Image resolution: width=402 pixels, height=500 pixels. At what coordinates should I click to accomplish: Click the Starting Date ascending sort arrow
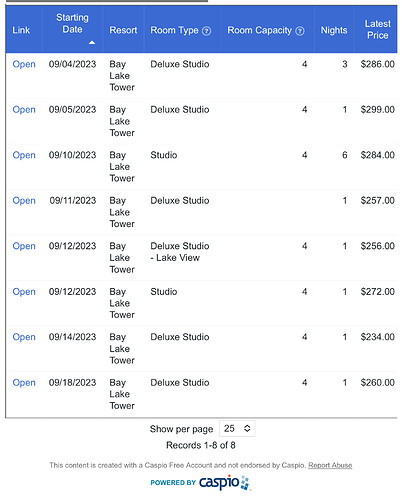(x=92, y=43)
